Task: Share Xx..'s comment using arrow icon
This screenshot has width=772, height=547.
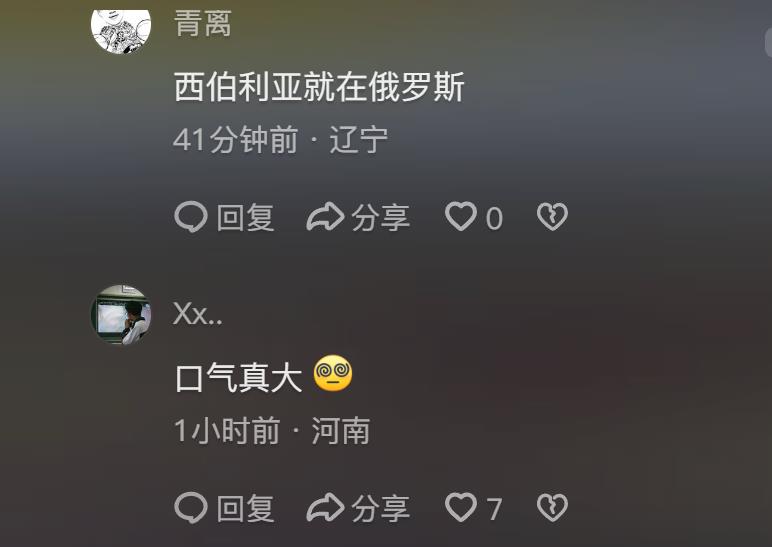Action: 325,507
